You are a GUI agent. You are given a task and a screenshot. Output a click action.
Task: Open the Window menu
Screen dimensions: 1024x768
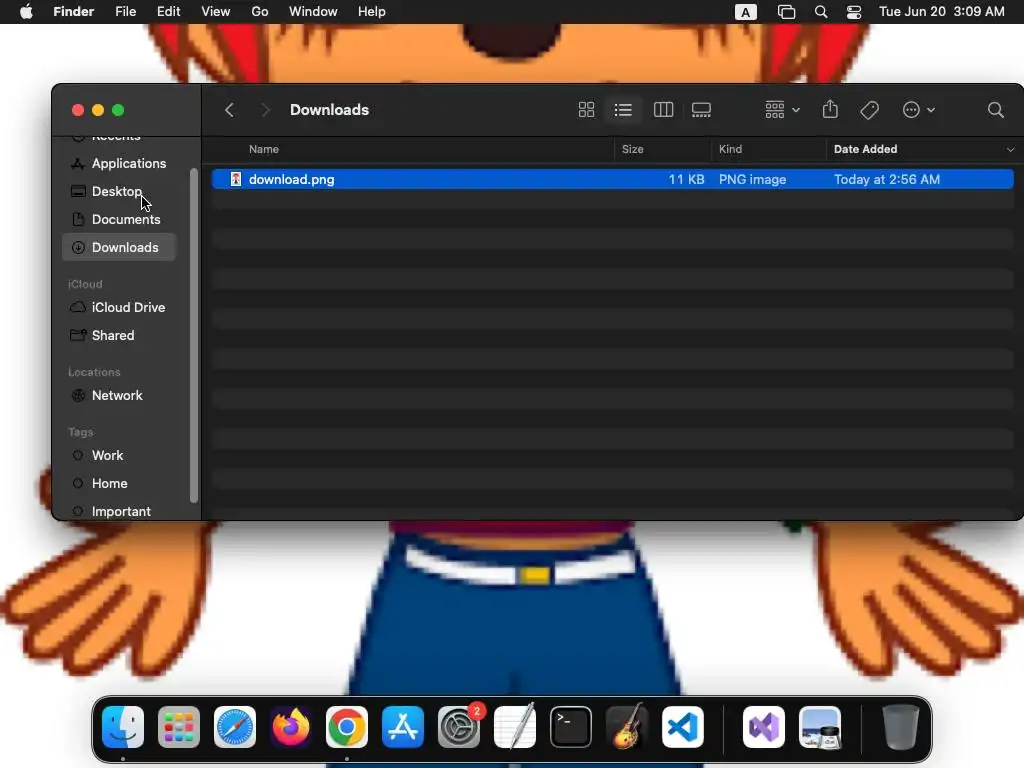(x=313, y=12)
